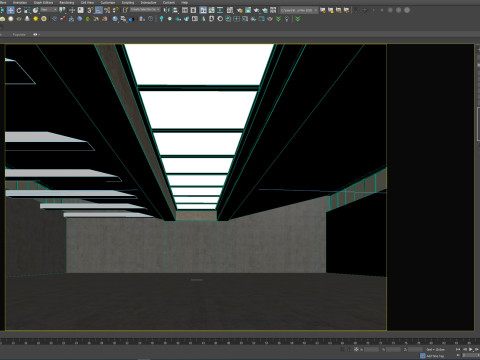Click Add Time Tag

coord(435,356)
